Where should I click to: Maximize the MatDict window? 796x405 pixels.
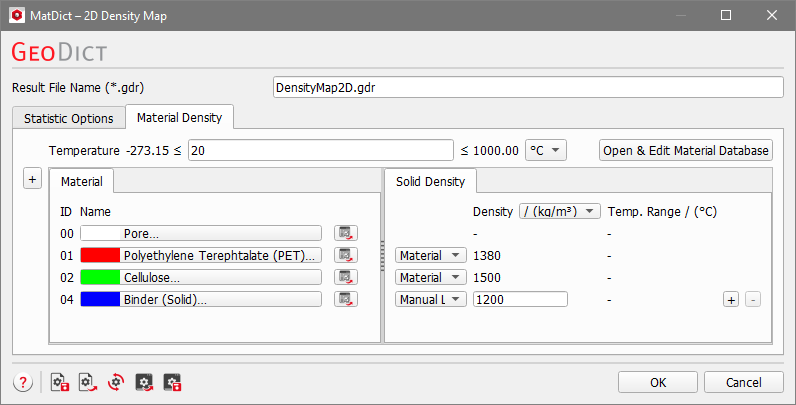(x=726, y=15)
